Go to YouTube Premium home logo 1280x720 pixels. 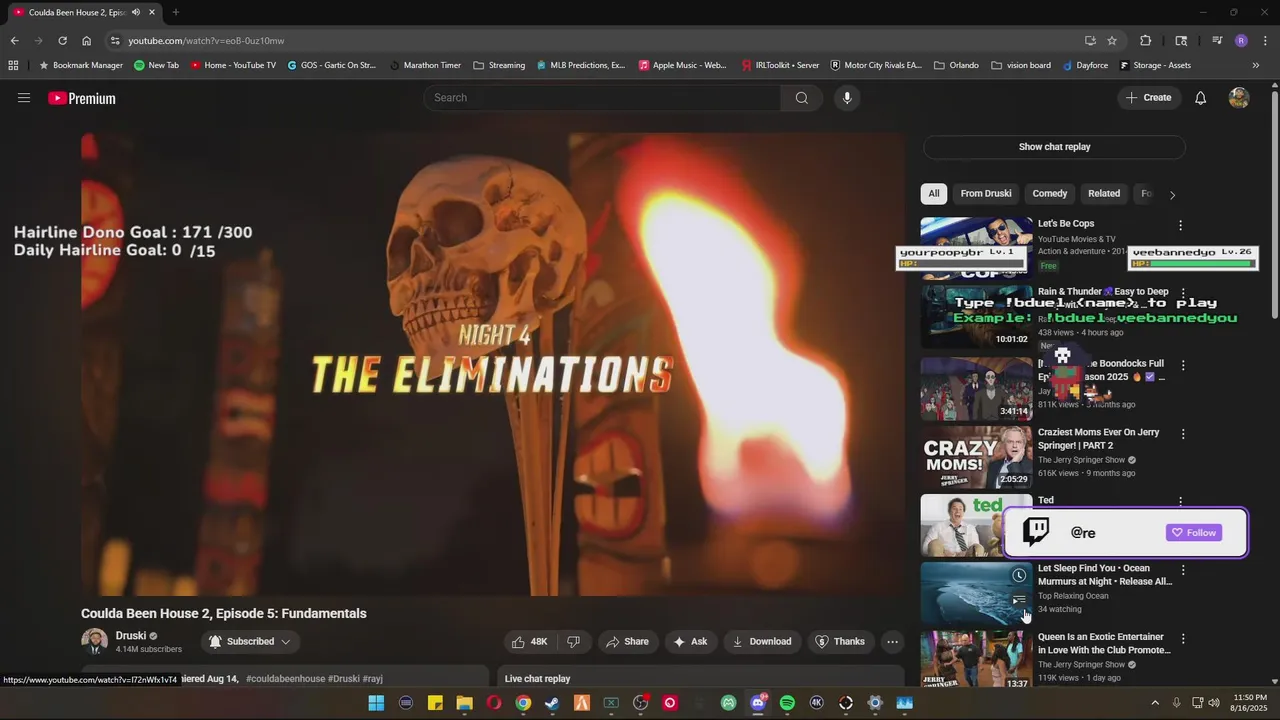pyautogui.click(x=82, y=98)
